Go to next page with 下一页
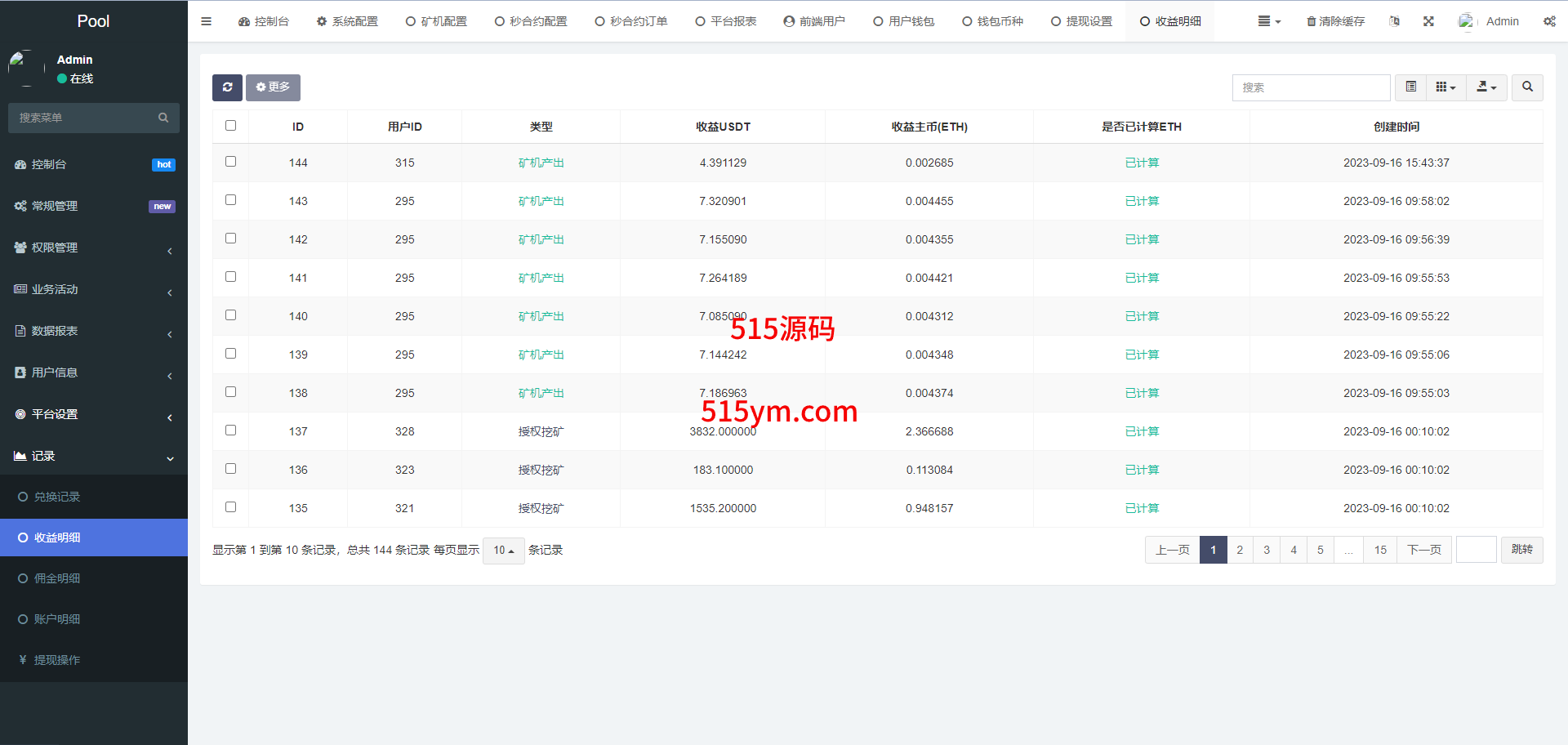This screenshot has width=1568, height=745. coord(1423,550)
